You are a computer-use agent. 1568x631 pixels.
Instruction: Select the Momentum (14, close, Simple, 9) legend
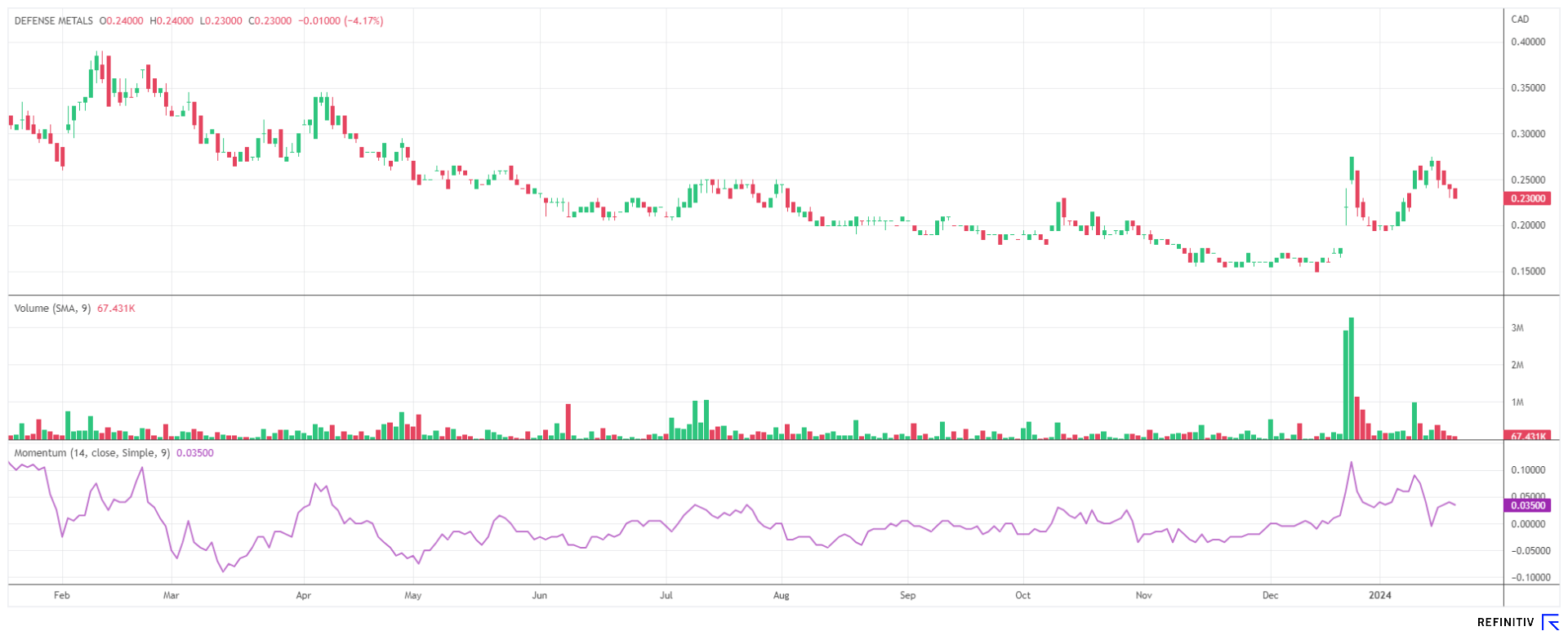[91, 453]
